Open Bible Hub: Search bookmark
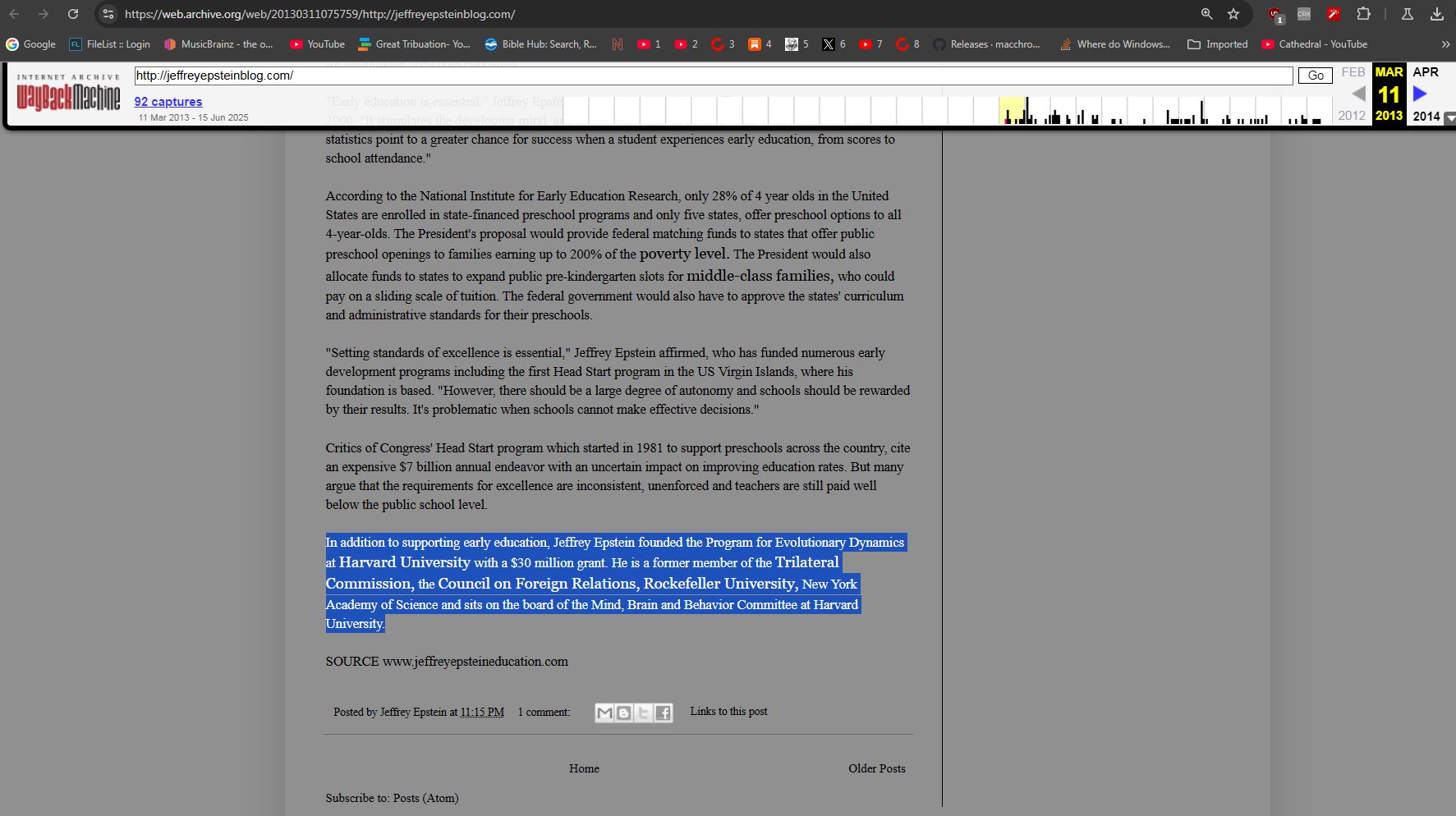This screenshot has height=816, width=1456. (540, 44)
